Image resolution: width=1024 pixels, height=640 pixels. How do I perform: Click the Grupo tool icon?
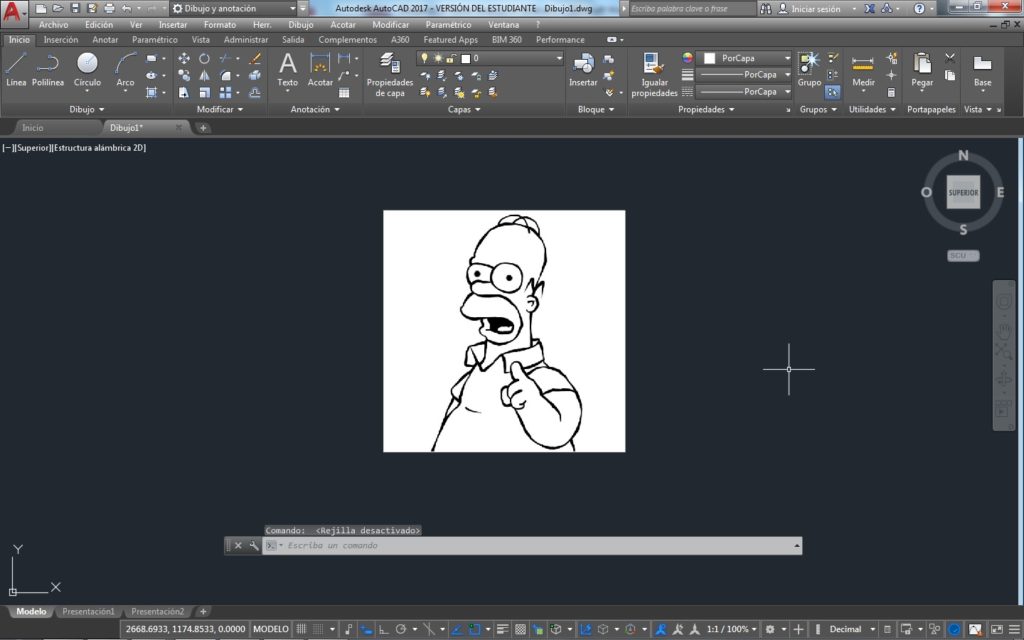coord(809,69)
